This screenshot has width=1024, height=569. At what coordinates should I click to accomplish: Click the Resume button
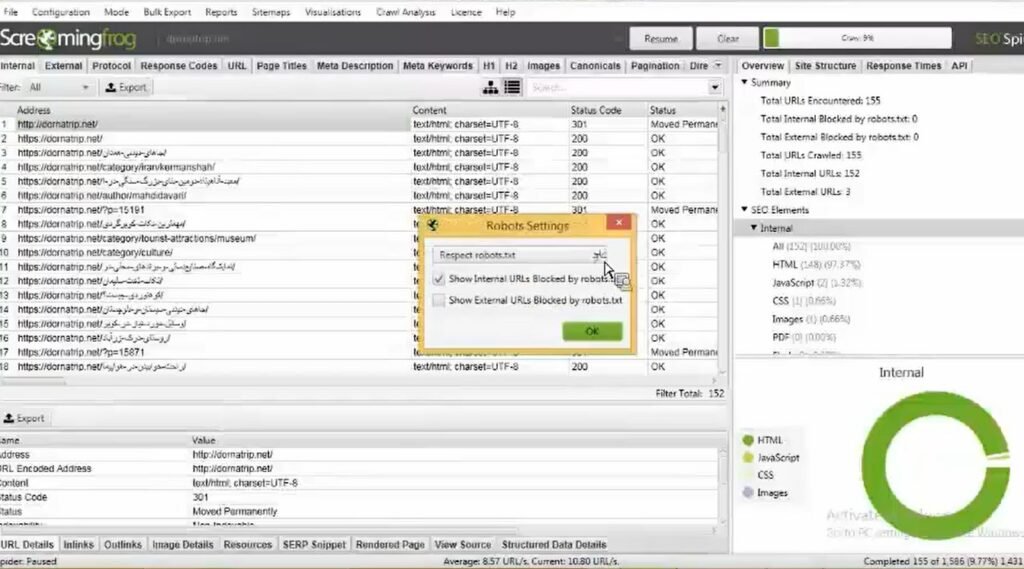click(x=661, y=39)
